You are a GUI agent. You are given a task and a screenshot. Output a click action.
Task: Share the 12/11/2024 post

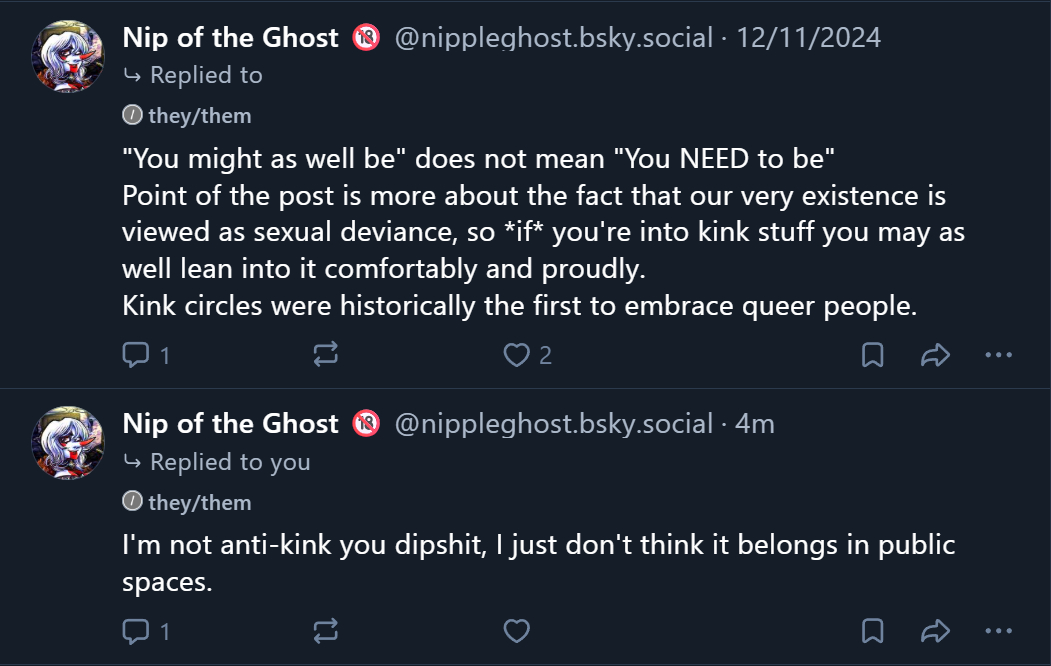[x=934, y=355]
